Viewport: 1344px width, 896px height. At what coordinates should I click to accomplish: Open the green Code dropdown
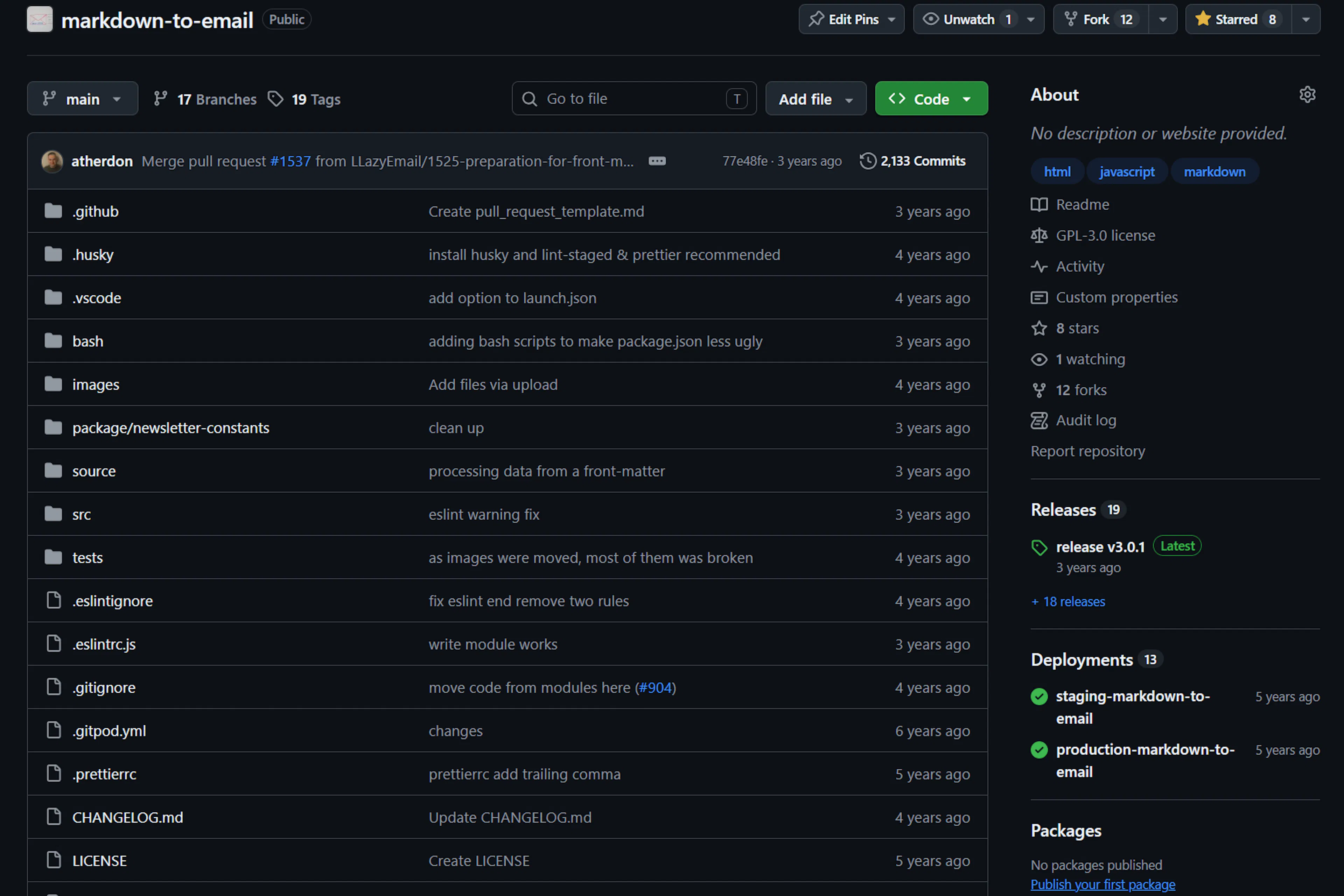(931, 98)
